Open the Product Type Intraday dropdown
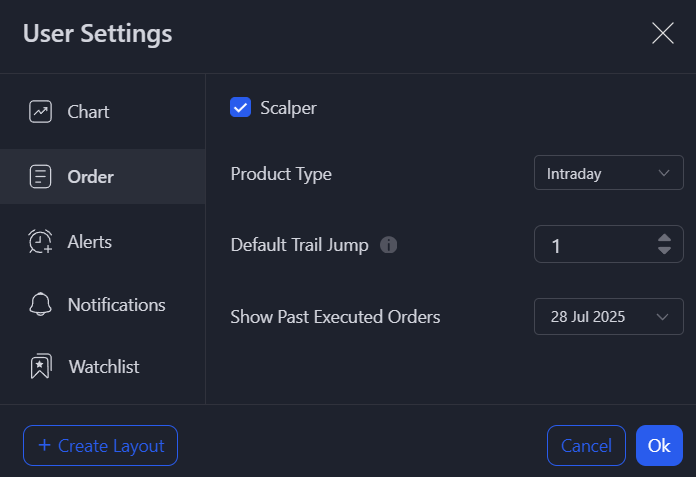696x477 pixels. (x=608, y=173)
